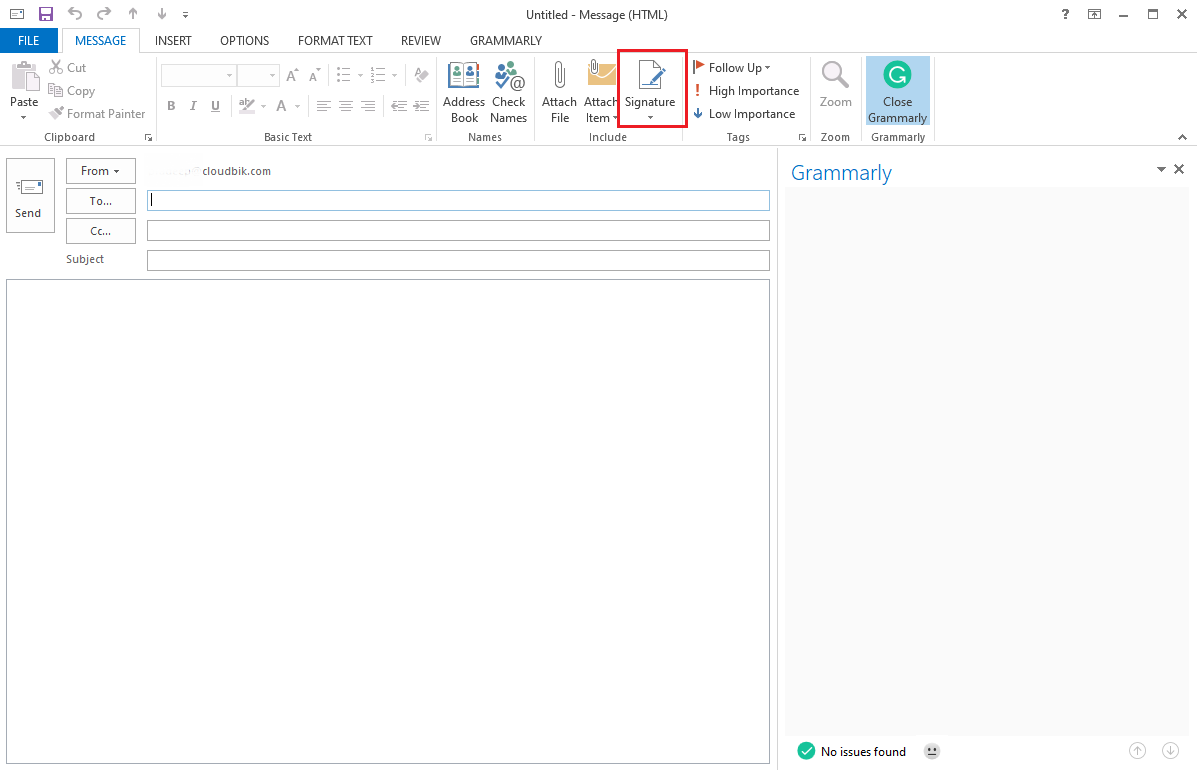The width and height of the screenshot is (1197, 770).
Task: Close Grammarly with its ribbon button
Action: [x=897, y=90]
